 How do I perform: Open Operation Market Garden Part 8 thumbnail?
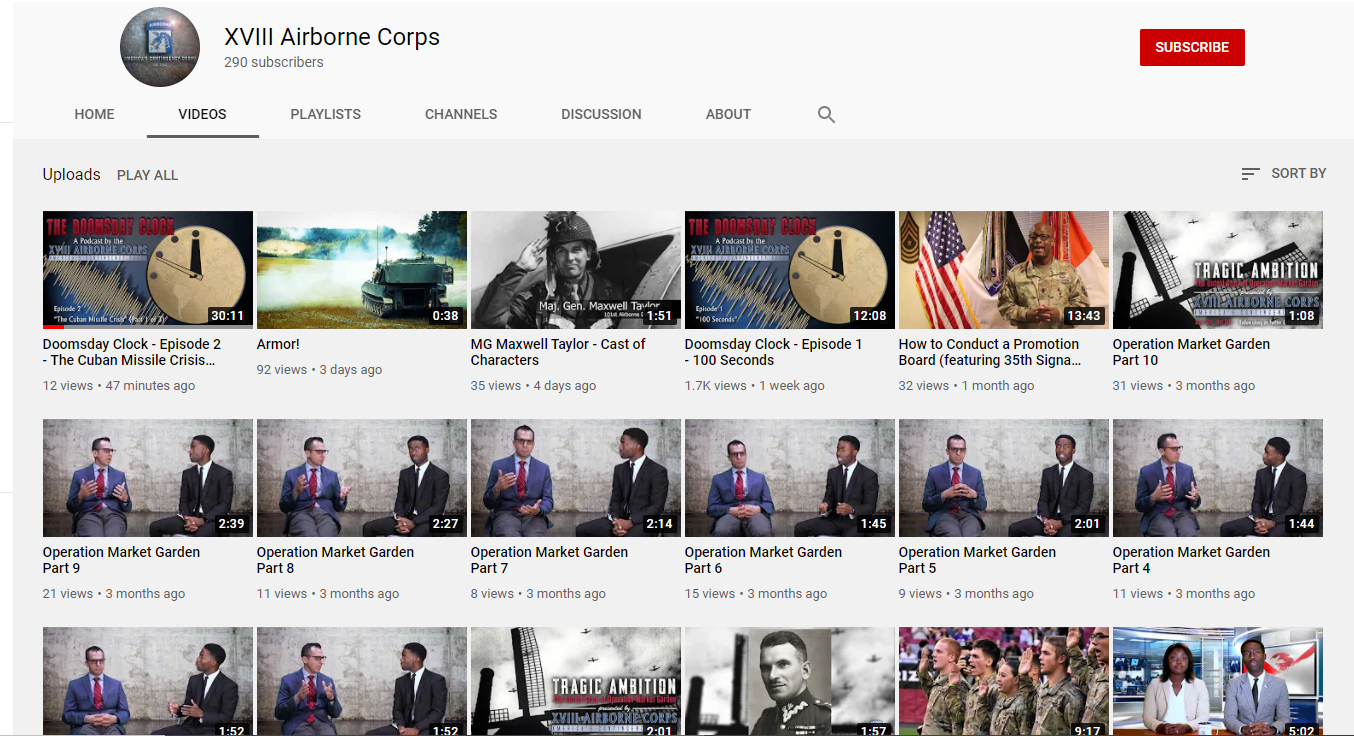[x=362, y=478]
